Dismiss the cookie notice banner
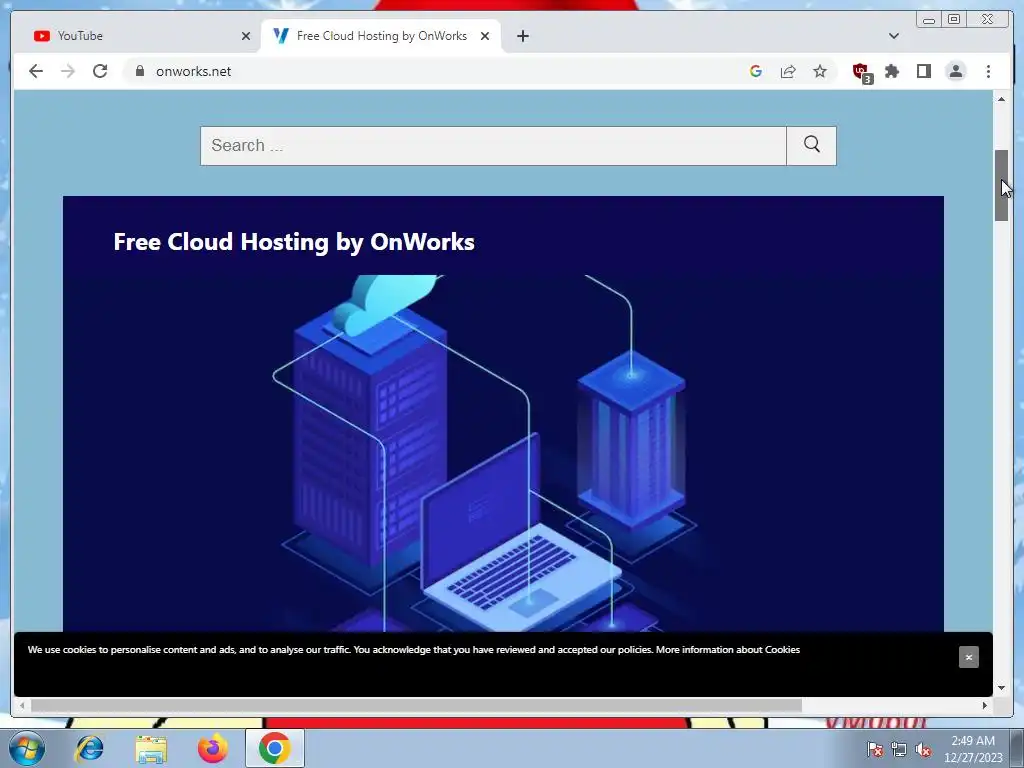The image size is (1024, 768). pos(968,657)
